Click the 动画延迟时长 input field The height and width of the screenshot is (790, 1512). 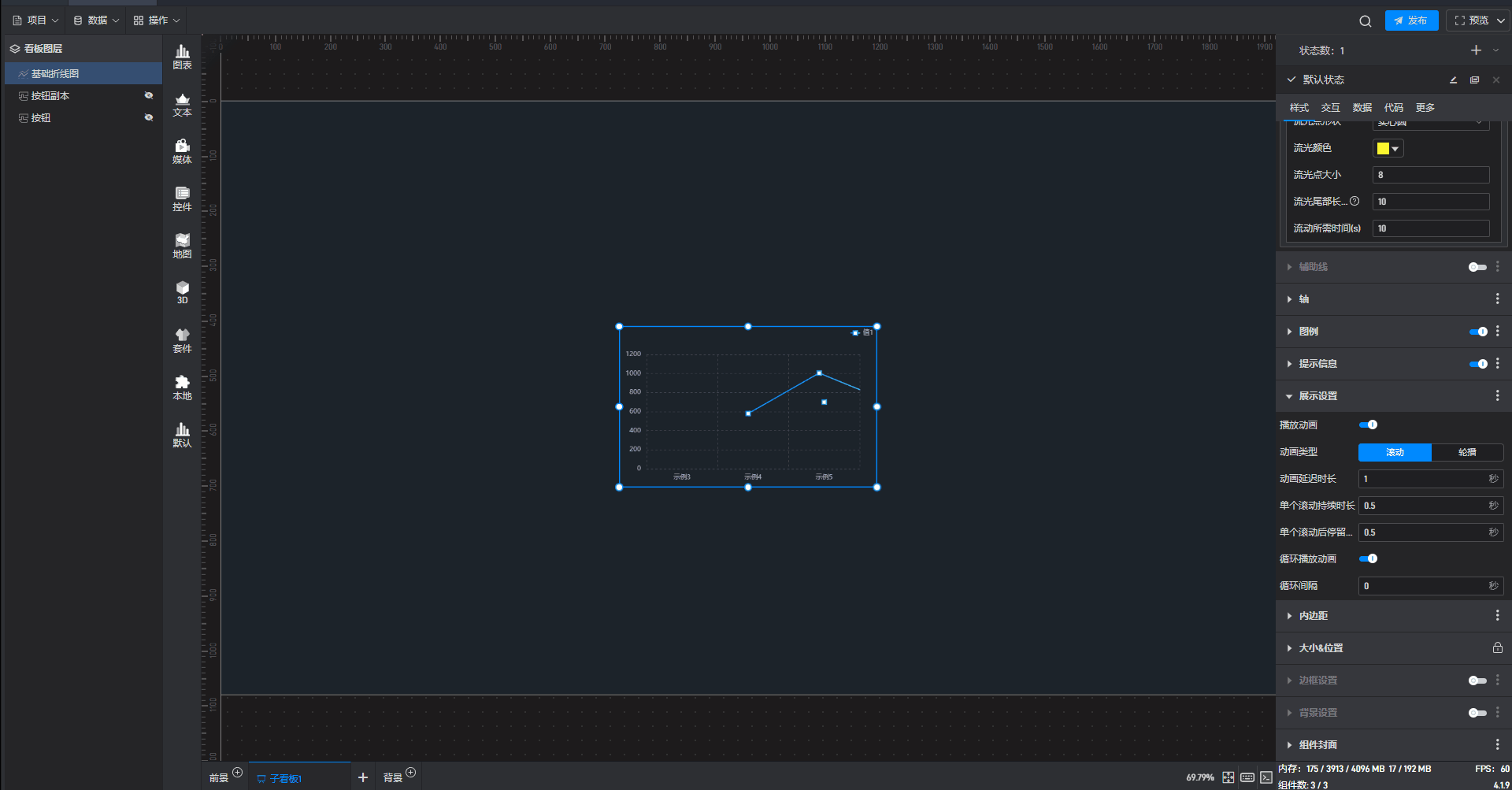point(1422,479)
